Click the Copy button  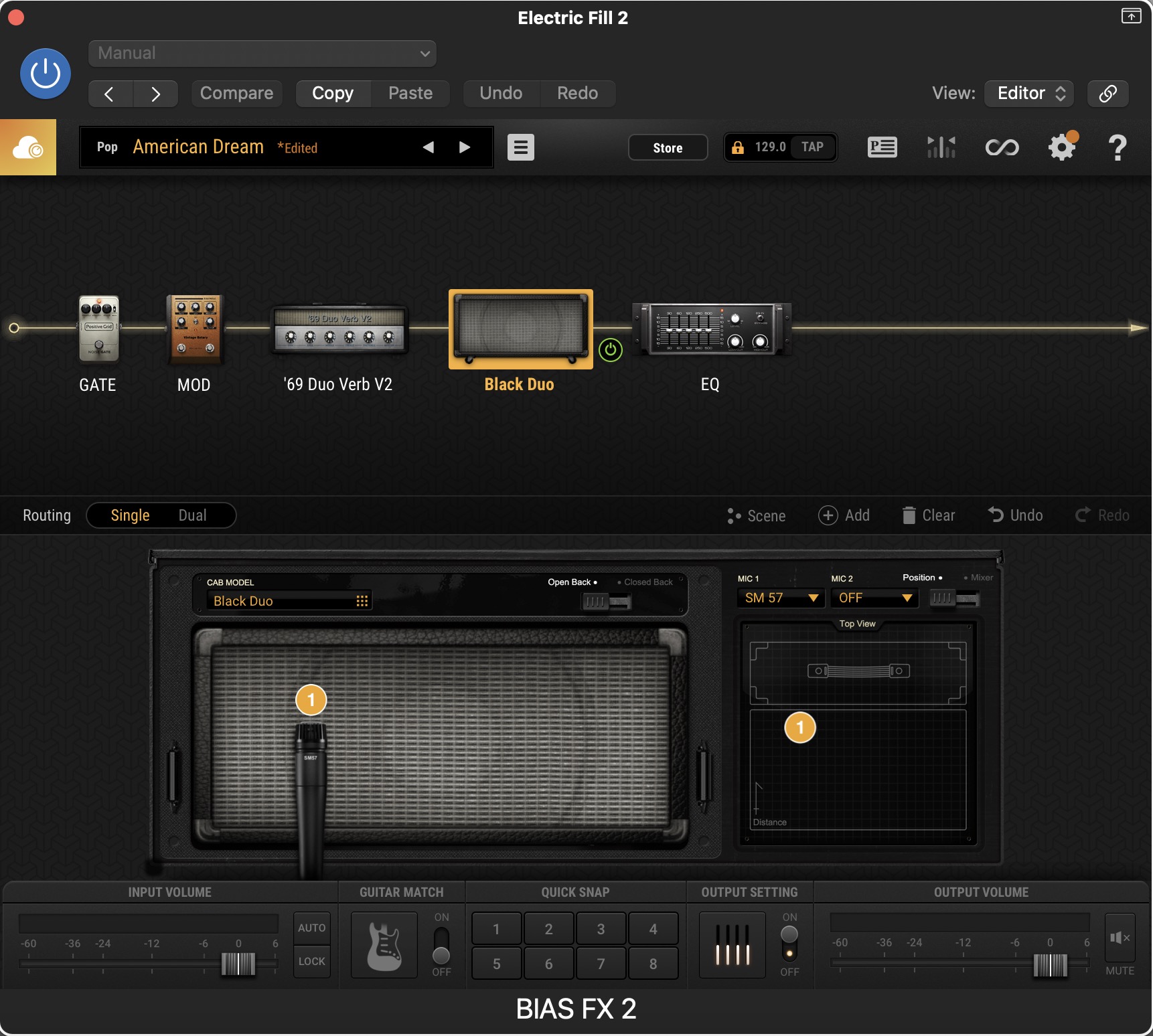point(333,94)
